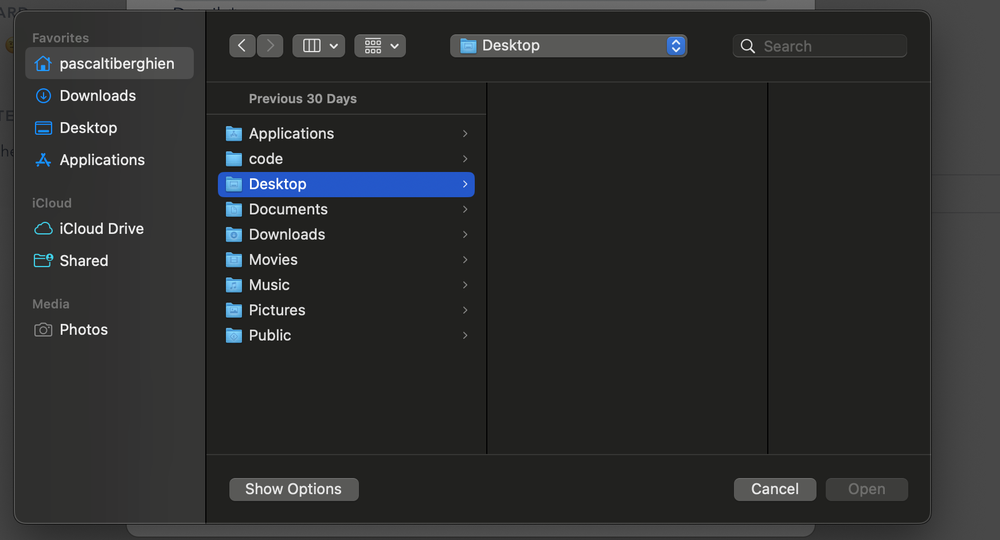This screenshot has height=540, width=1000.
Task: Open Downloads from the Favorites sidebar
Action: (97, 96)
